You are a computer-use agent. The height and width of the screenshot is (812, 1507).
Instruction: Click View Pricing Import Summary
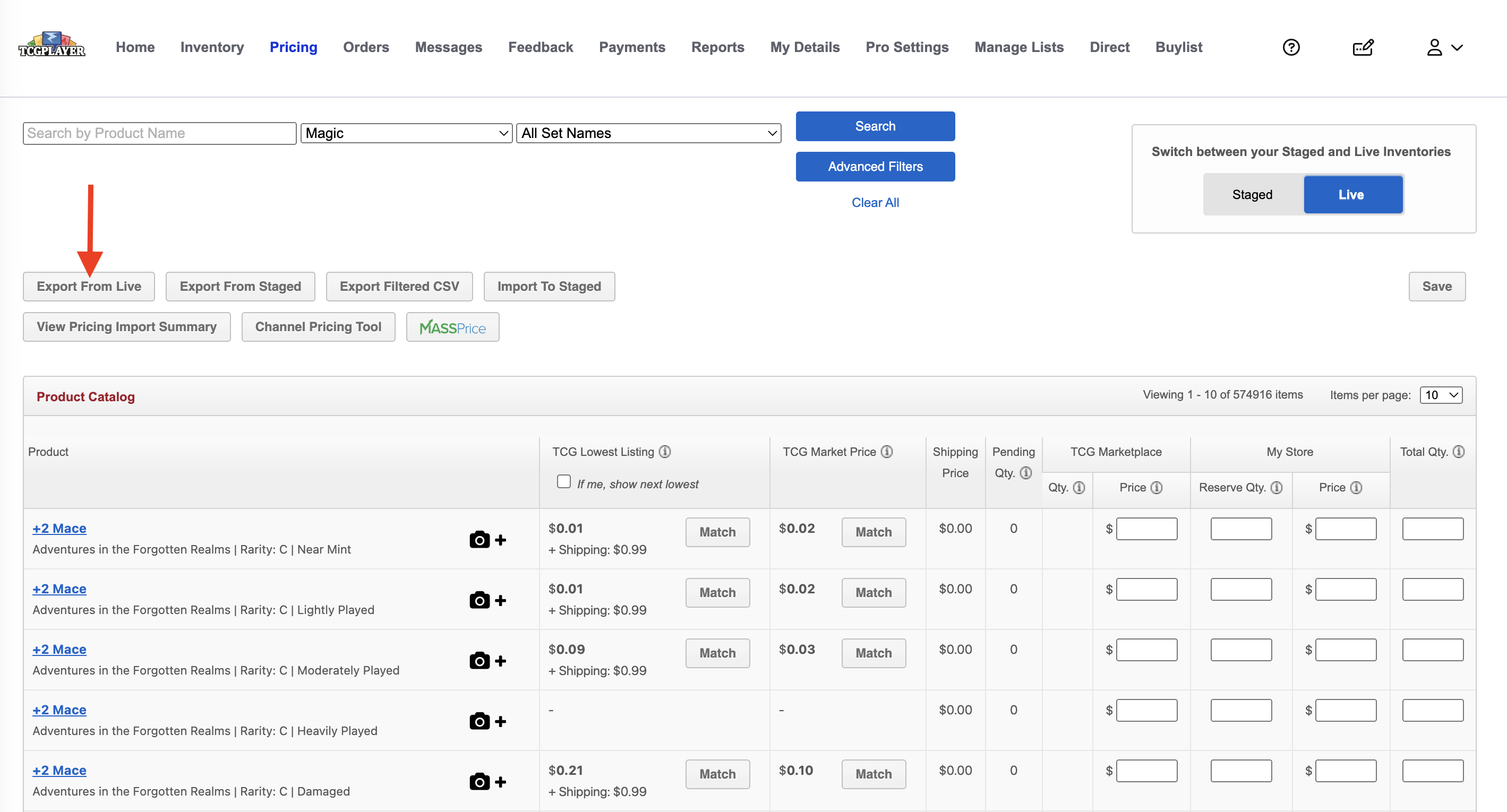126,327
